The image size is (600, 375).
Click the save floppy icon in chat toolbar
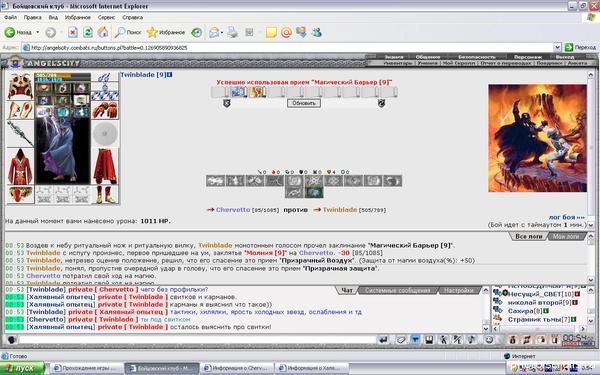429,340
